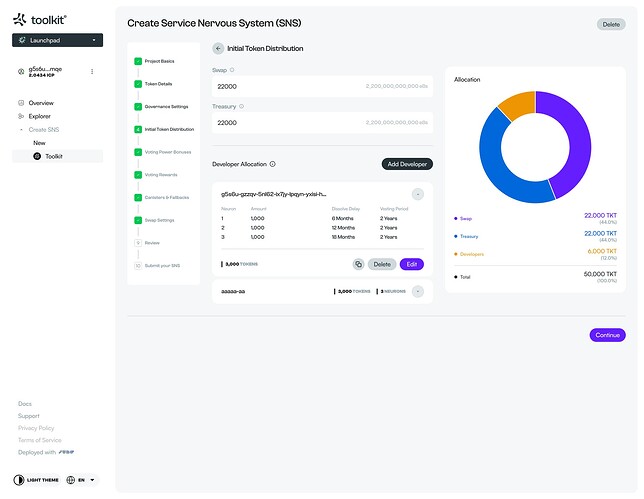Screen dimensions: 644x499
Task: Expand the aaaaa-aa developer entry
Action: point(418,292)
